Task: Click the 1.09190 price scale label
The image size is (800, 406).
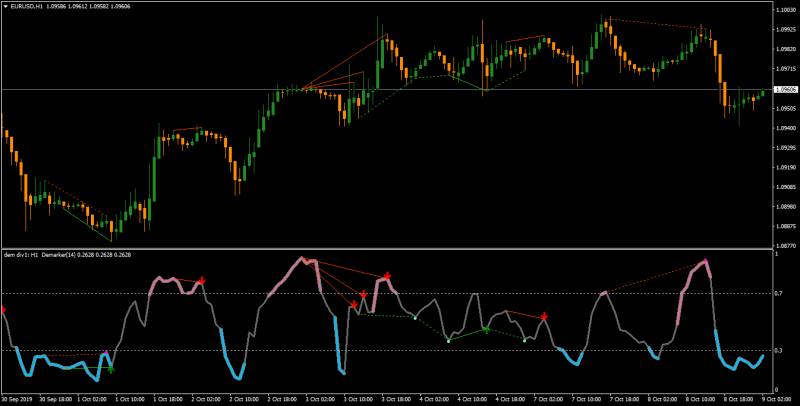Action: 784,167
